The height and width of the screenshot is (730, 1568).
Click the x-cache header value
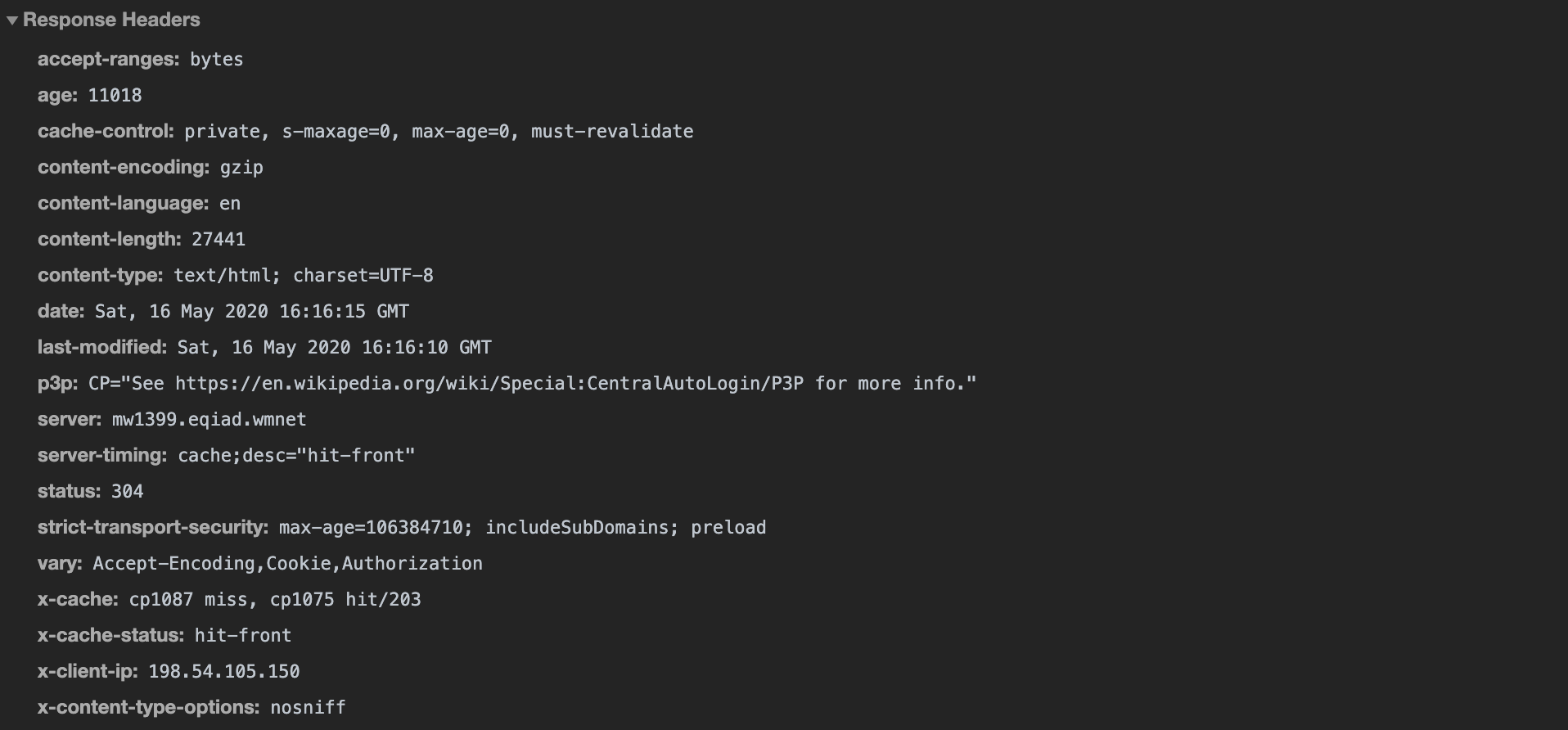click(275, 600)
